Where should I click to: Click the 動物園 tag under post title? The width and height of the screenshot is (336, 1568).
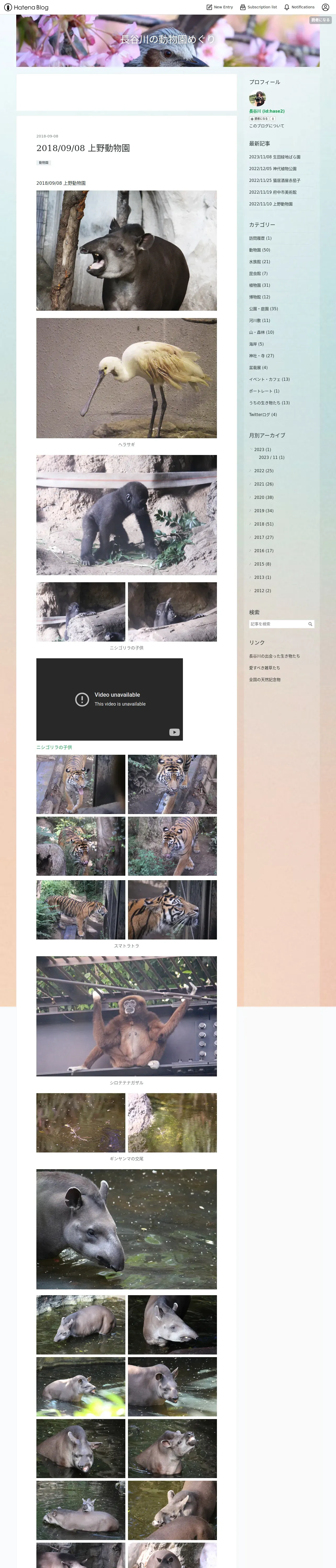click(x=44, y=163)
